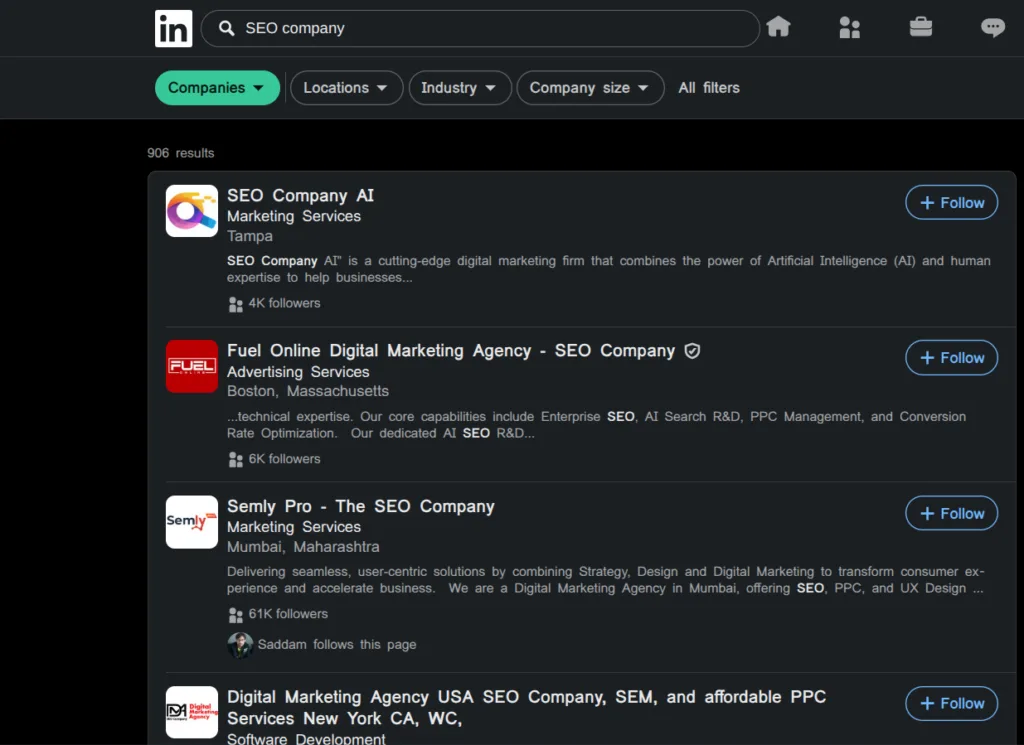Click SEO Company AI description about cutting-edge firm
This screenshot has height=745, width=1024.
[x=609, y=269]
